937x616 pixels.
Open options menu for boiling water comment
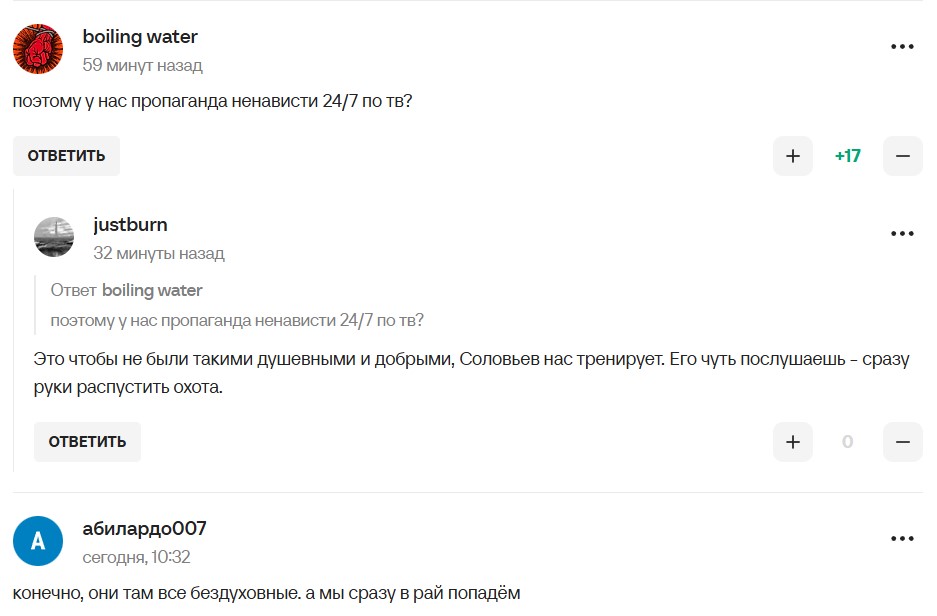[x=902, y=47]
